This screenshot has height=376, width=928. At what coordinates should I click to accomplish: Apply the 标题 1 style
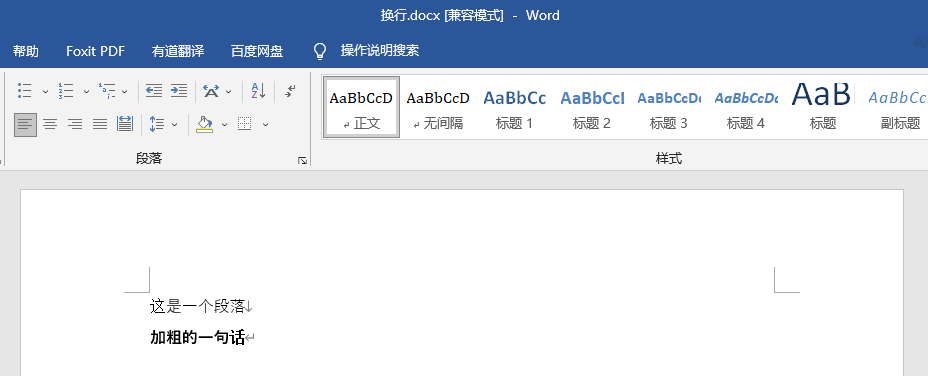514,107
